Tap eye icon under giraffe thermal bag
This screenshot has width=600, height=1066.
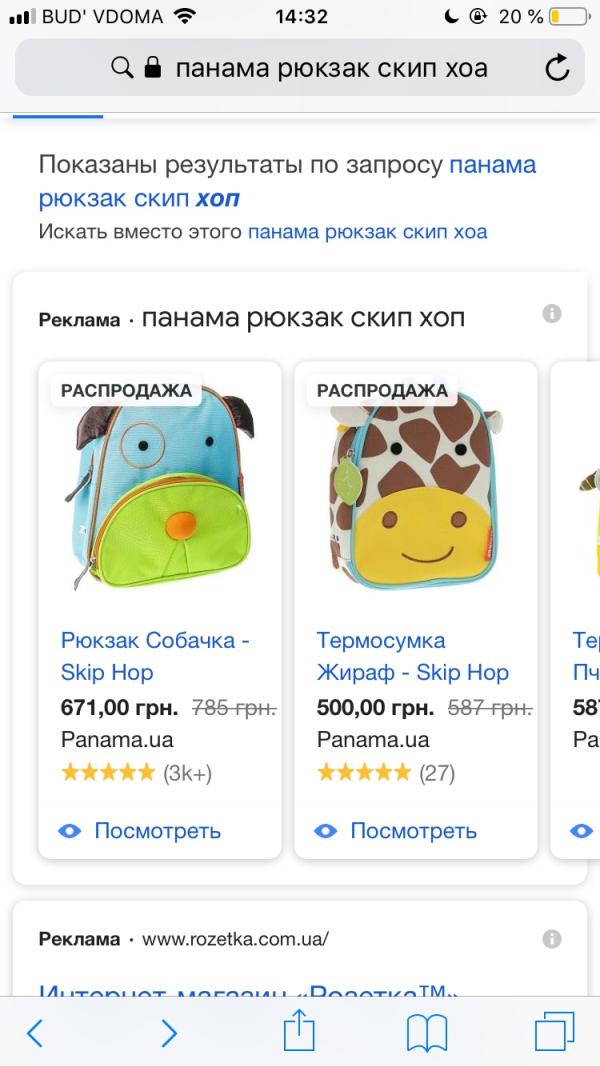coord(325,831)
